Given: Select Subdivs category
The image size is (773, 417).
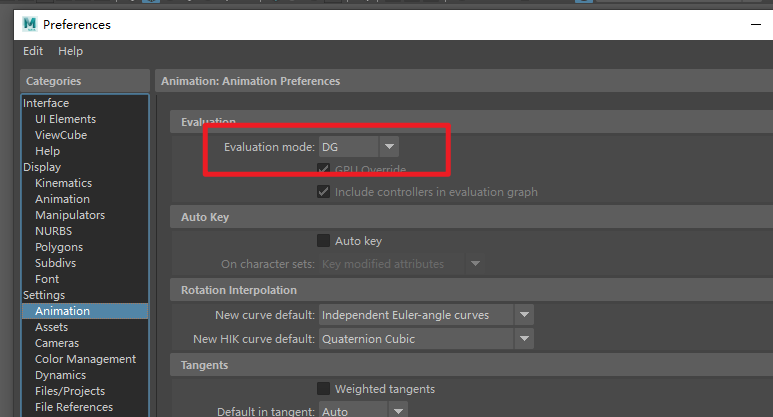Looking at the screenshot, I should pyautogui.click(x=55, y=263).
